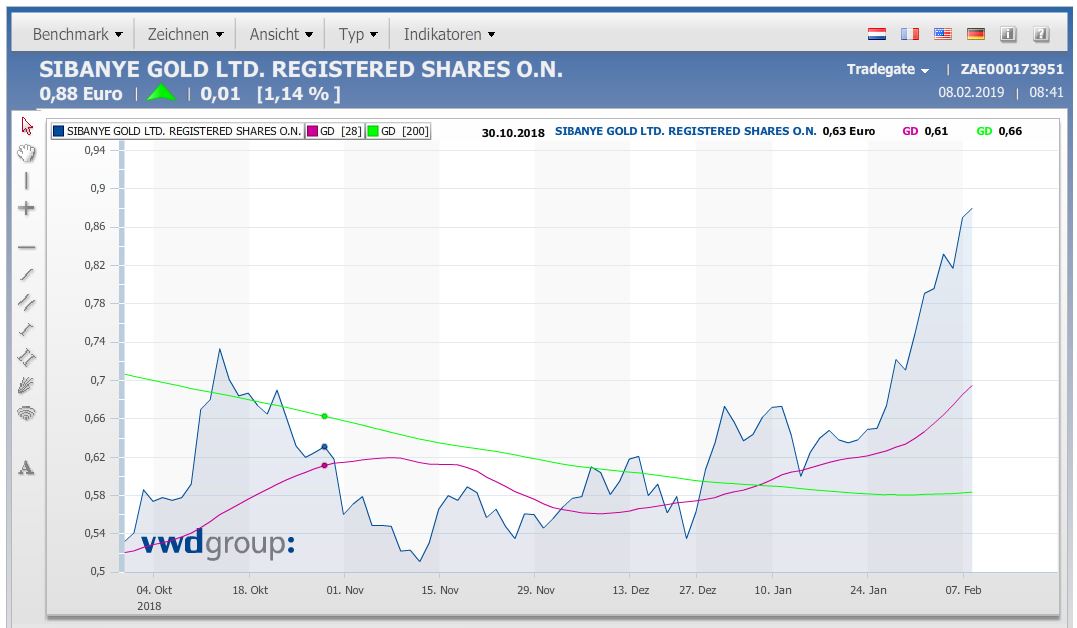Click the vwdgroup logo
The width and height of the screenshot is (1077, 628).
[217, 543]
